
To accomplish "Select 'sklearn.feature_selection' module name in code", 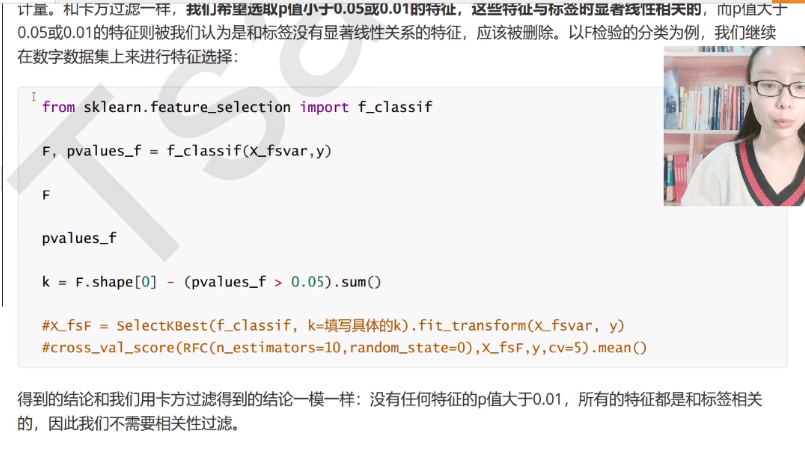I will (x=187, y=107).
